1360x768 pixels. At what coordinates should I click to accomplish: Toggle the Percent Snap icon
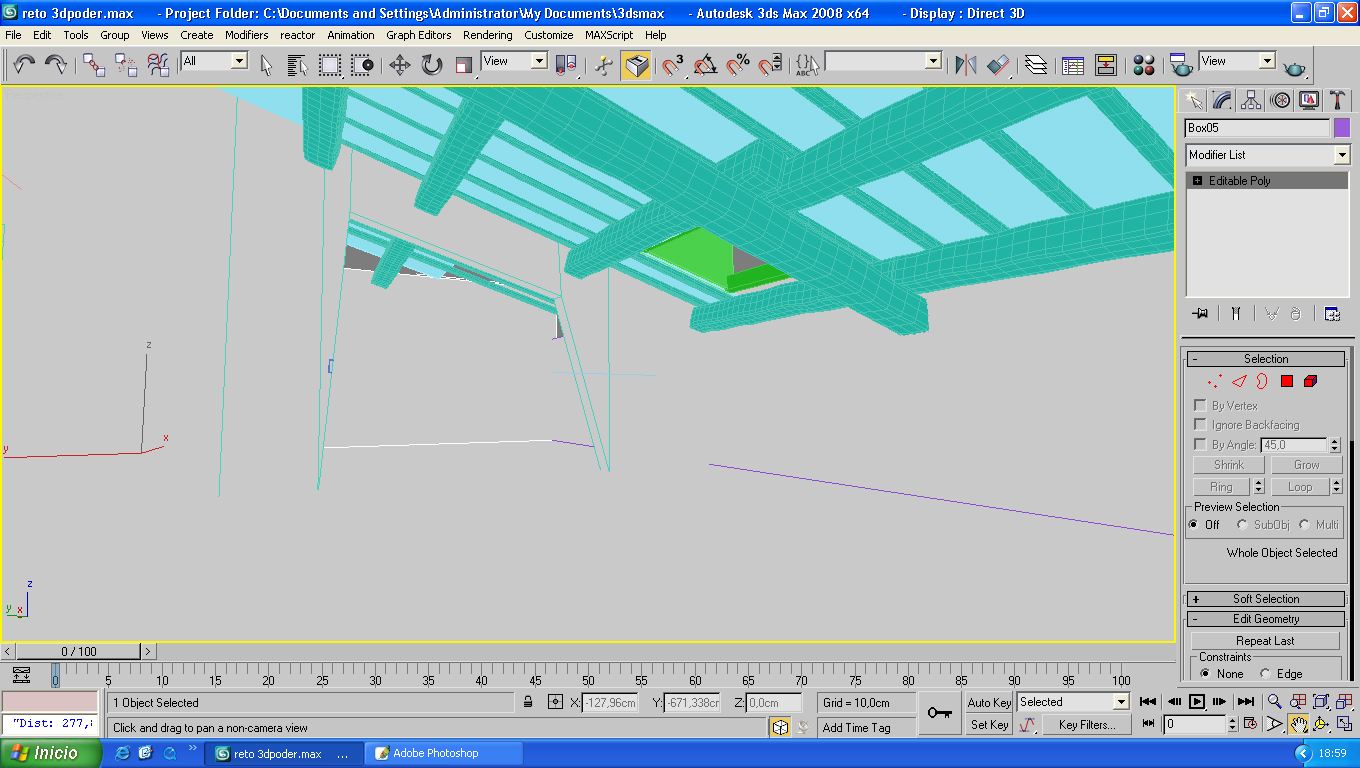click(737, 65)
